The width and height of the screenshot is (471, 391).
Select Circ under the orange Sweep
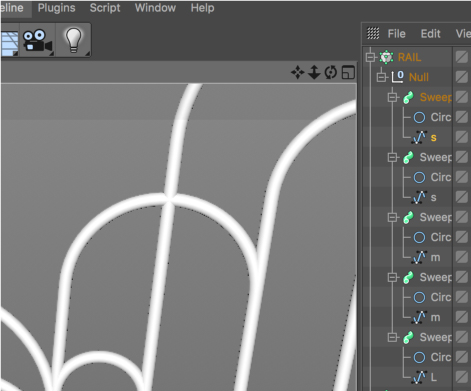[441, 117]
